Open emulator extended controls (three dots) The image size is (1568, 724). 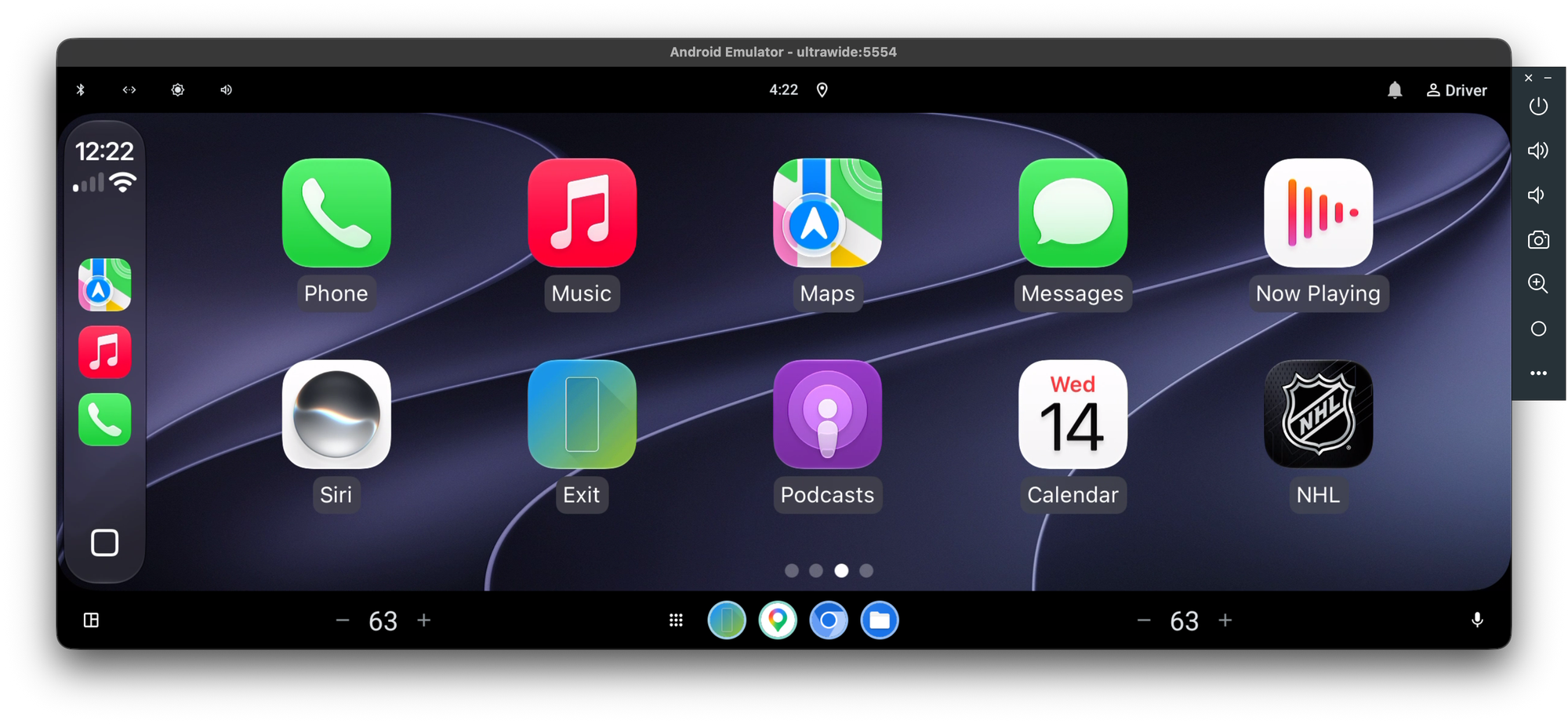point(1538,373)
